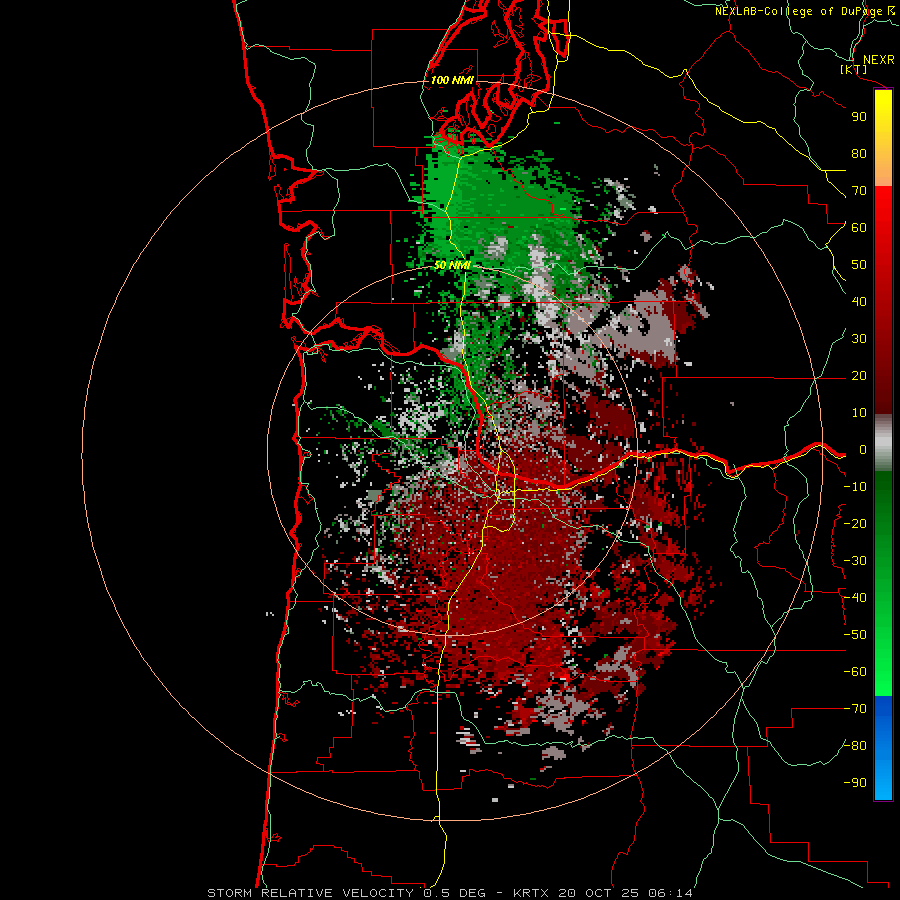This screenshot has width=900, height=900.
Task: Pick the gray zero-velocity segment of scale
Action: [x=883, y=443]
